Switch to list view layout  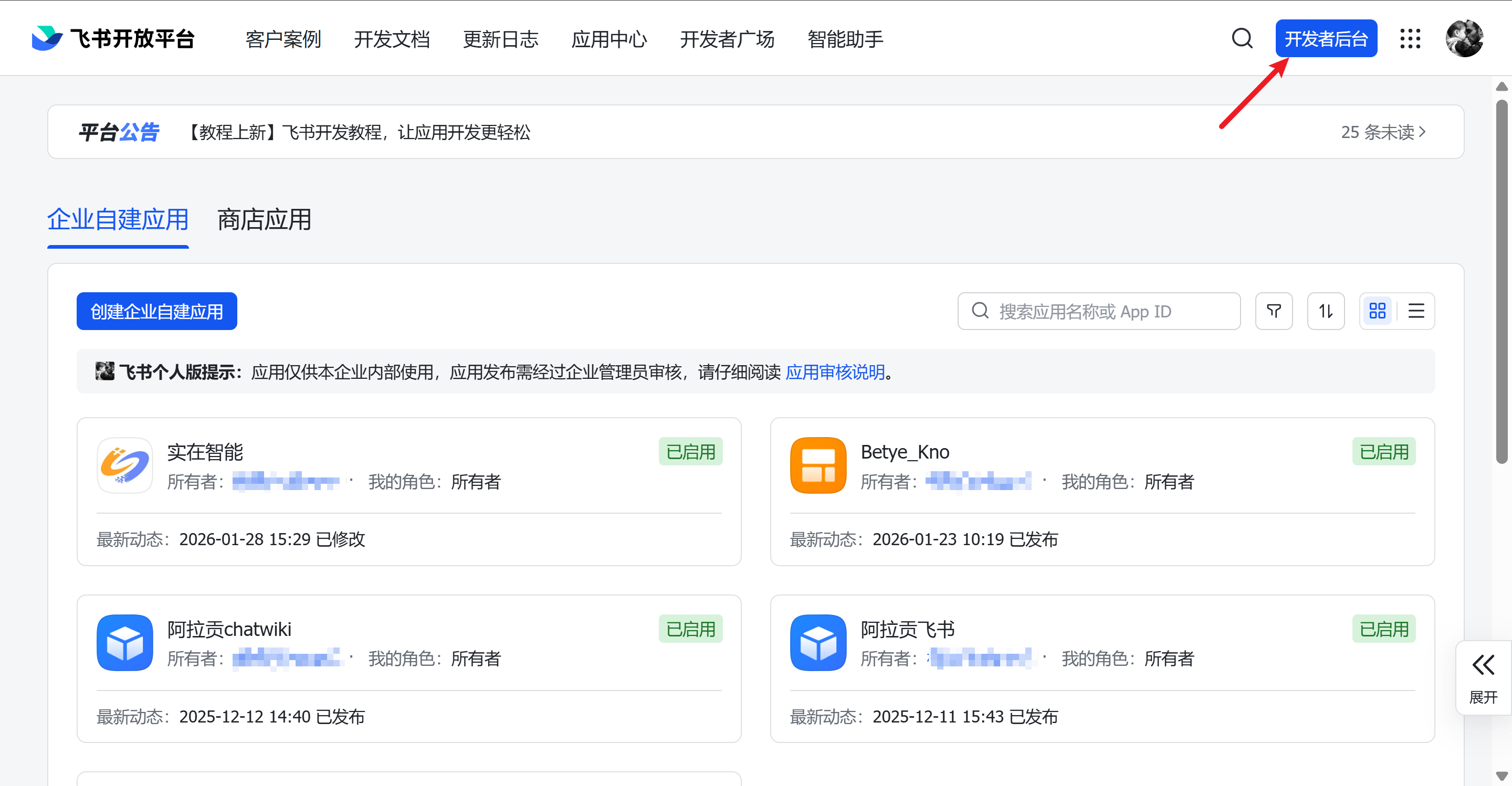coord(1416,311)
